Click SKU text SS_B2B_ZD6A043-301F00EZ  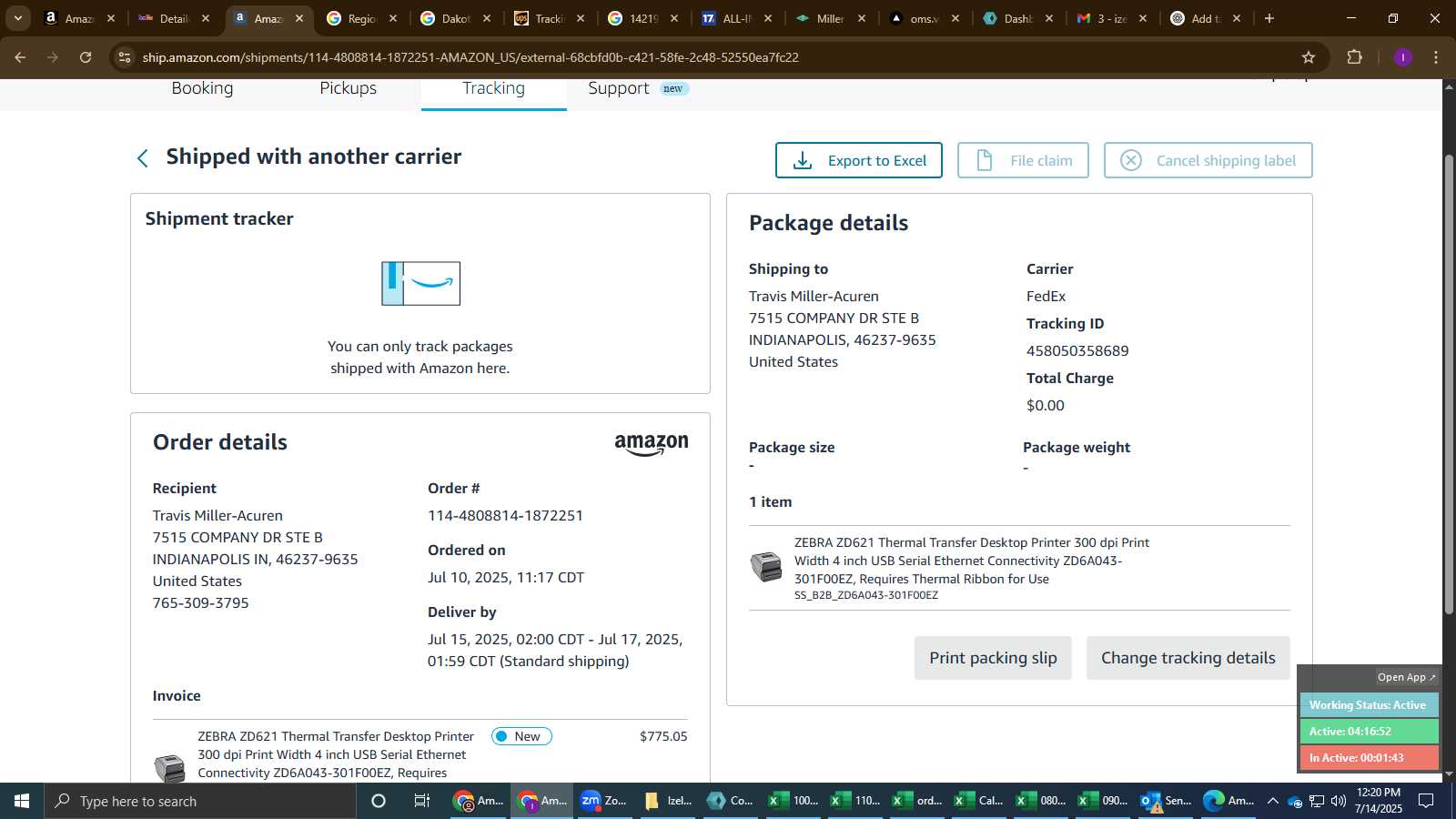865,595
